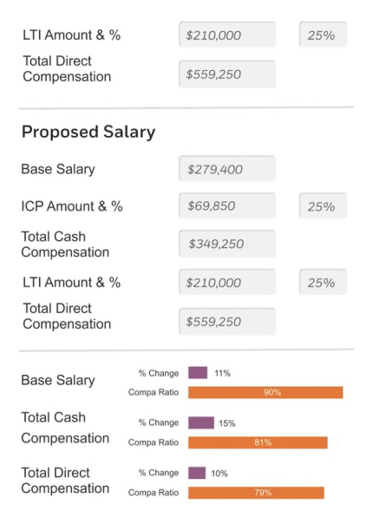Screen dimensions: 381x524
Task: Click the proposed Total Direct Compensation $559,250 field
Action: click(x=227, y=321)
